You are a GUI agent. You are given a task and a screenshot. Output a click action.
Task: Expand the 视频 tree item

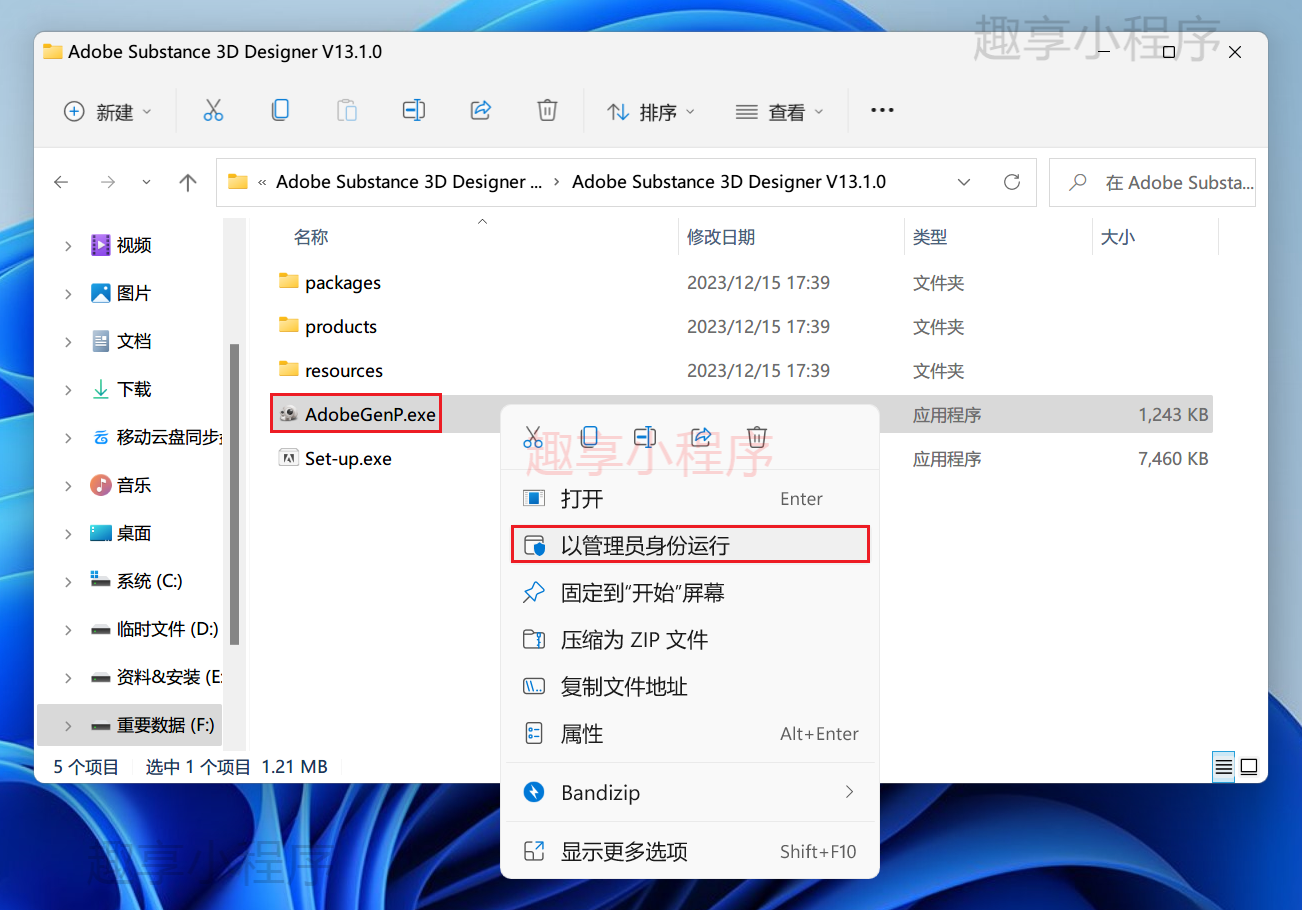(68, 245)
